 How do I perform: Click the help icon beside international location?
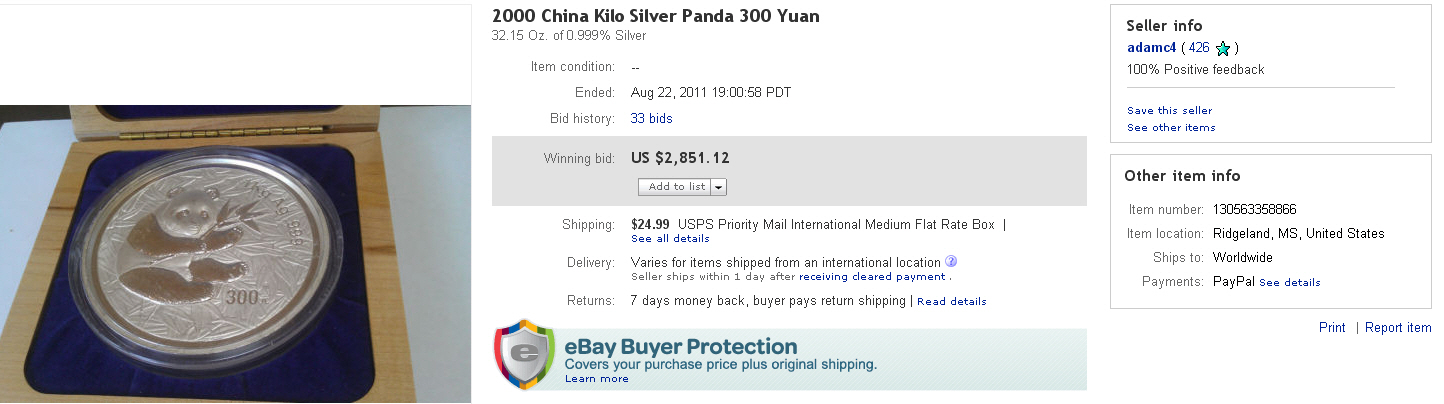click(x=951, y=262)
